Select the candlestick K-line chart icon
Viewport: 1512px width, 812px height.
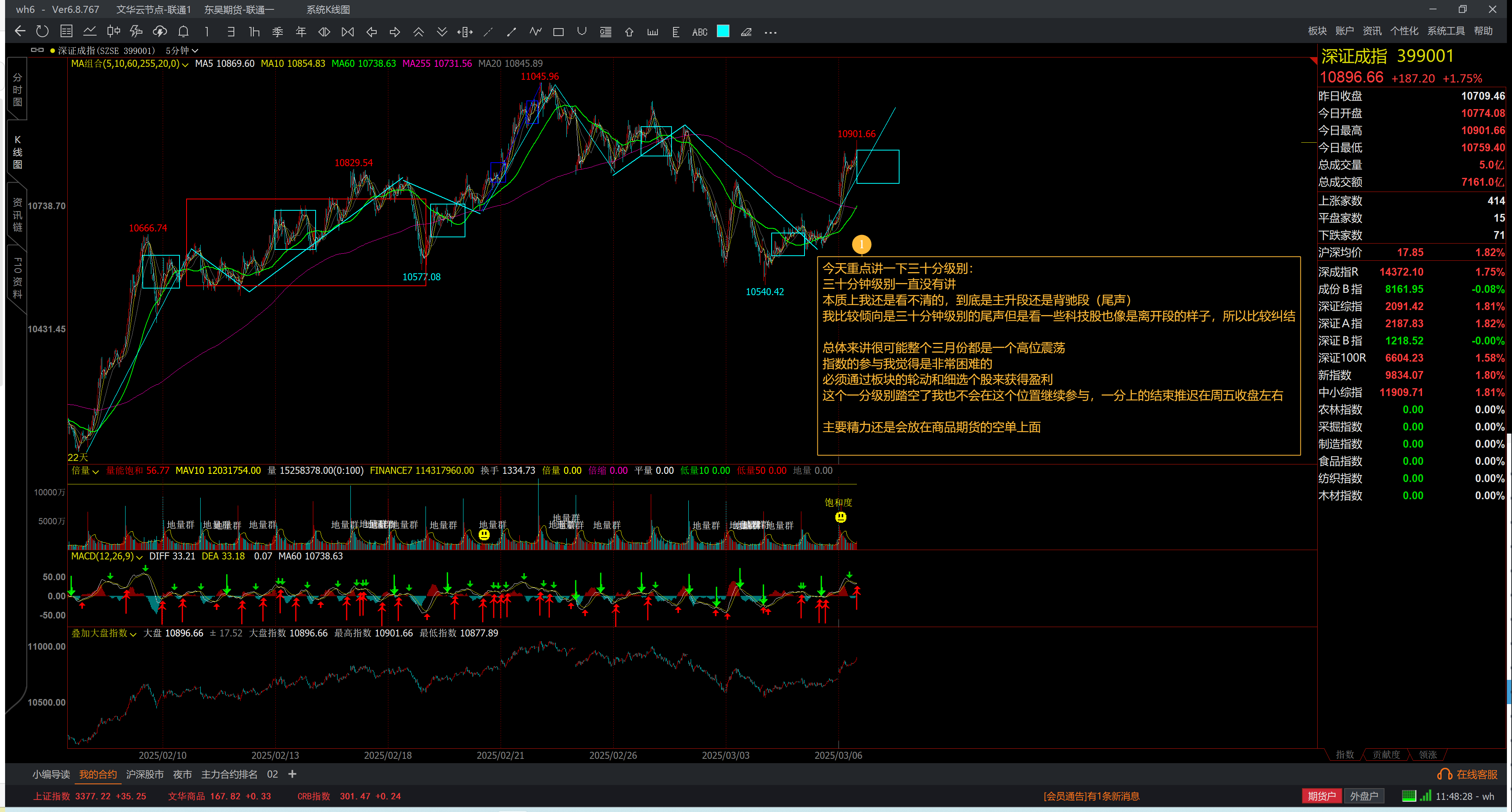point(113,32)
